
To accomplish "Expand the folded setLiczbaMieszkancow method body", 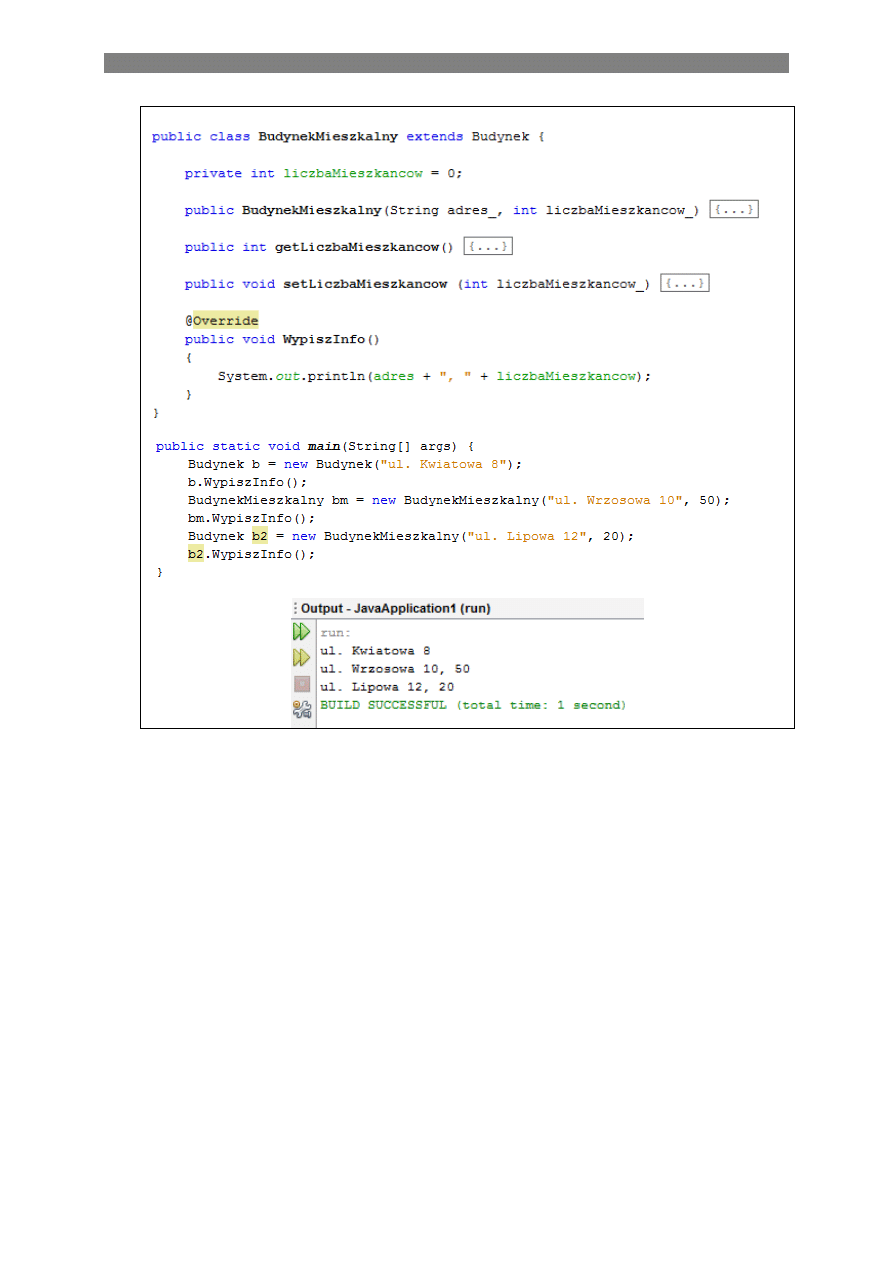I will [x=685, y=284].
